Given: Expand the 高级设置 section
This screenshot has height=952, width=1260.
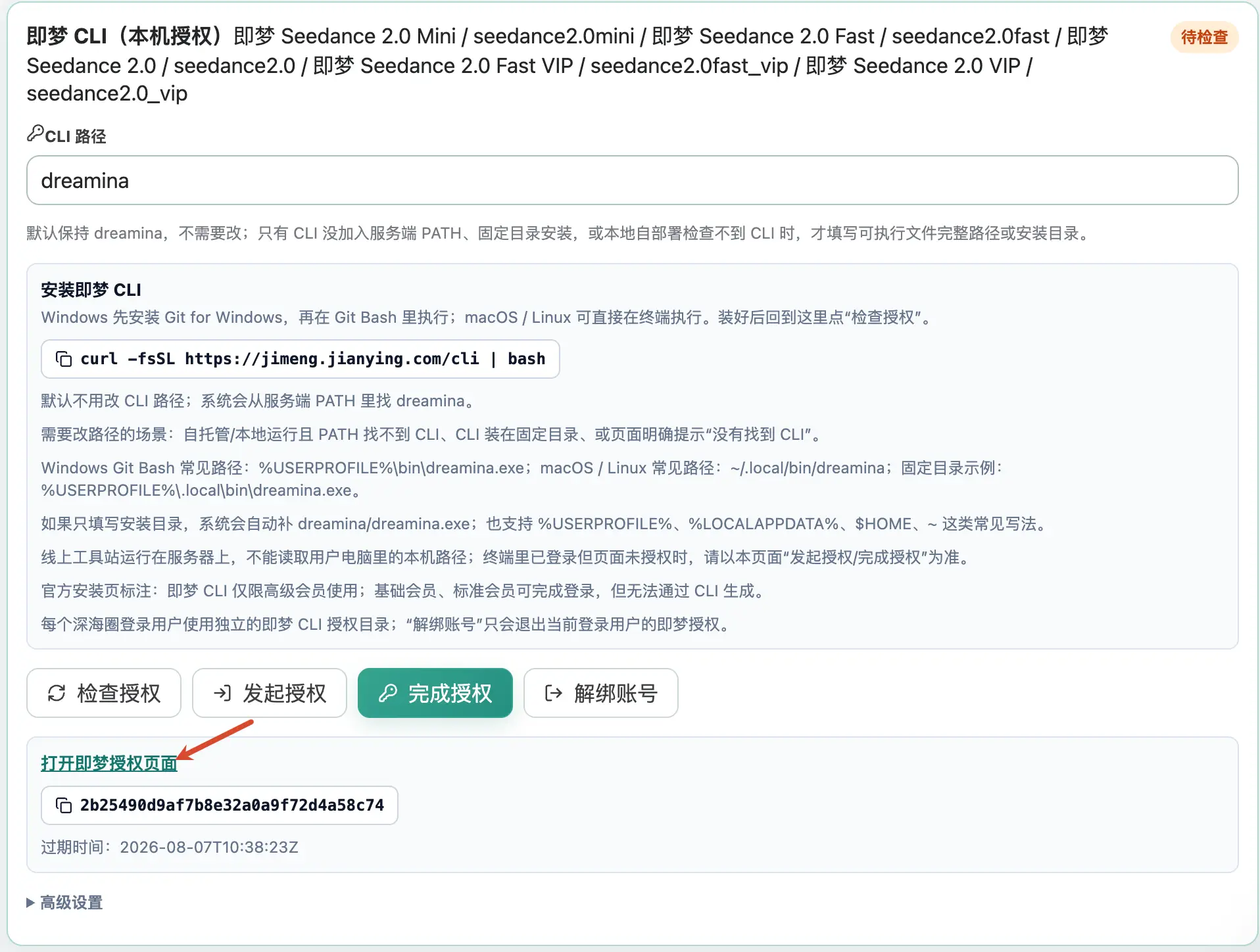Looking at the screenshot, I should point(64,903).
